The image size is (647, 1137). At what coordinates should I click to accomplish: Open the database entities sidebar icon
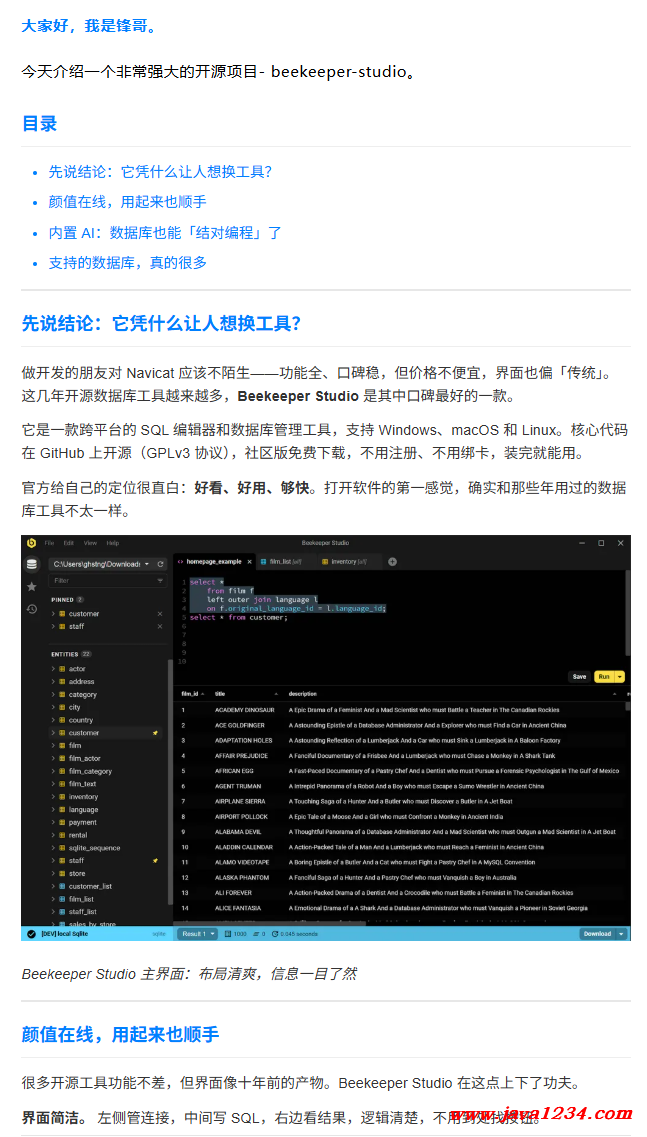(31, 564)
